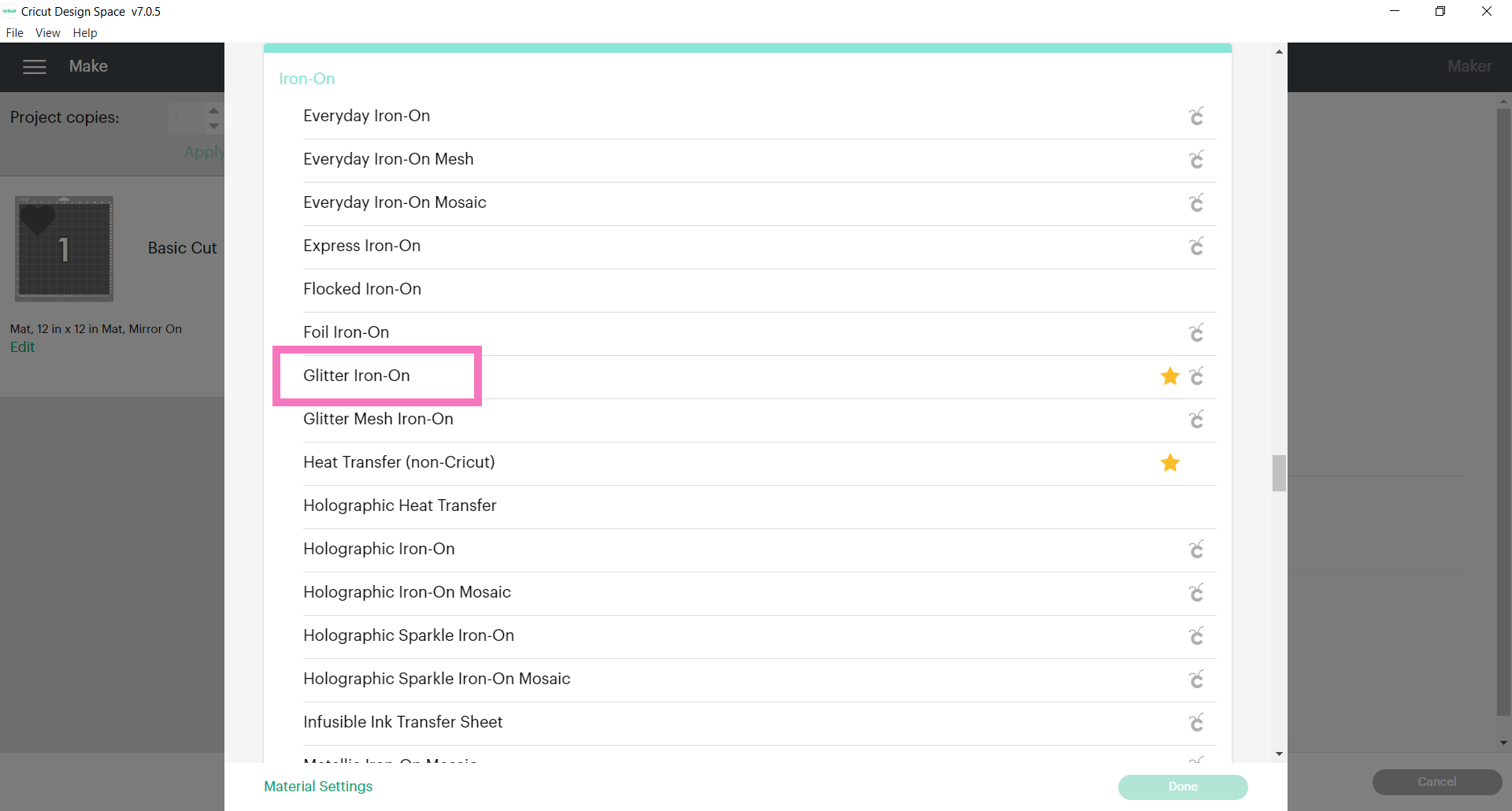
Task: Open the Help menu
Action: click(x=85, y=33)
